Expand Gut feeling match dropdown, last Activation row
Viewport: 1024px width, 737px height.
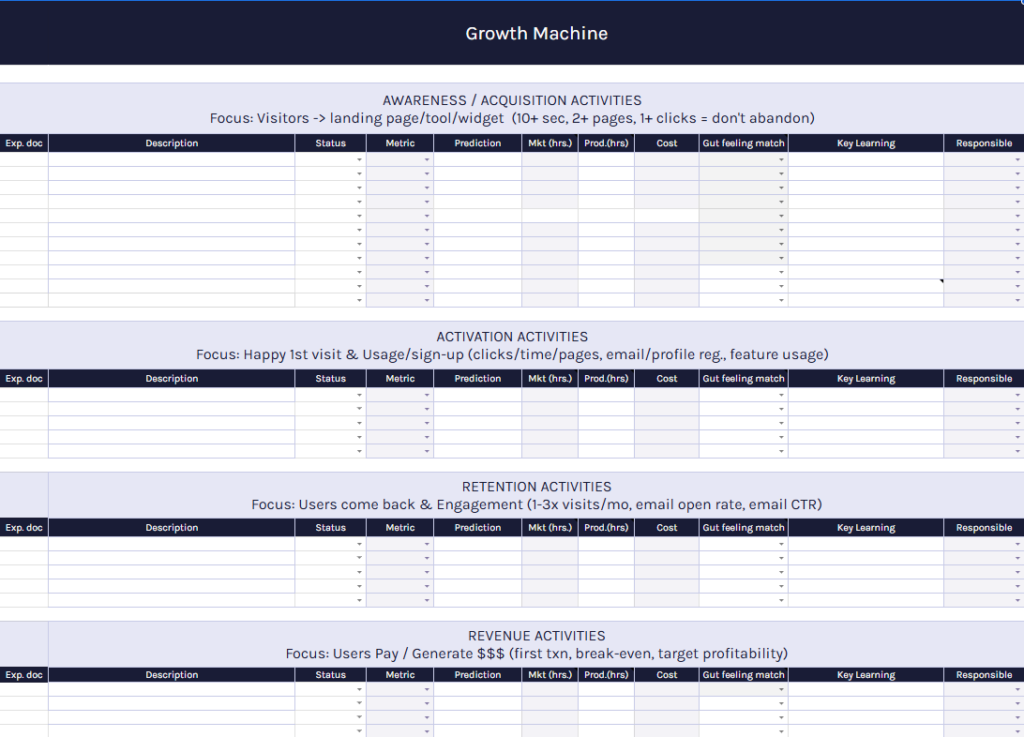(x=781, y=451)
